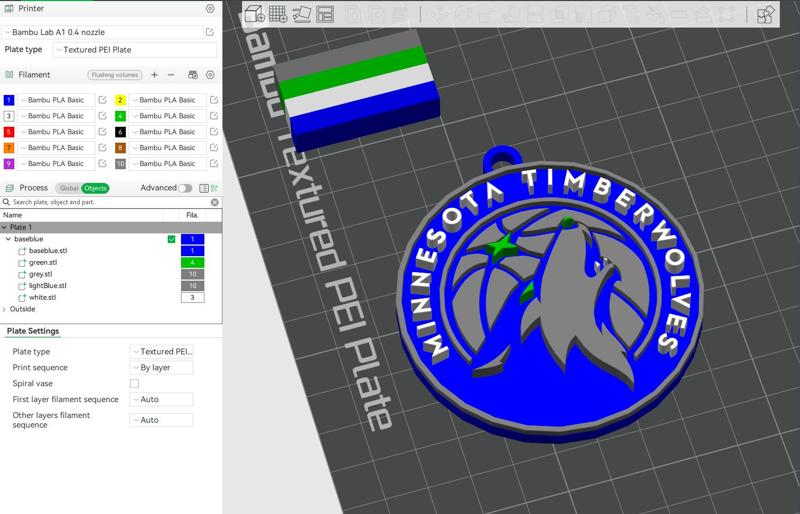800x514 pixels.
Task: Open Plate Settings plate type dropdown
Action: click(x=161, y=351)
